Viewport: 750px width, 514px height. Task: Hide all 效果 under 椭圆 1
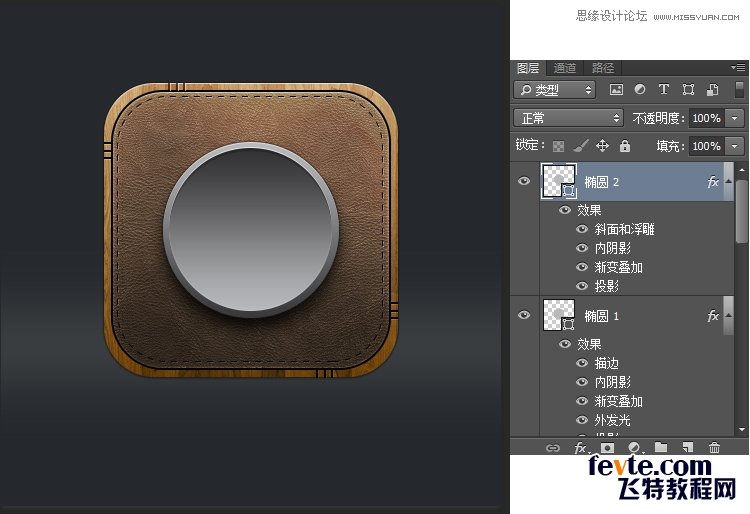(x=565, y=344)
